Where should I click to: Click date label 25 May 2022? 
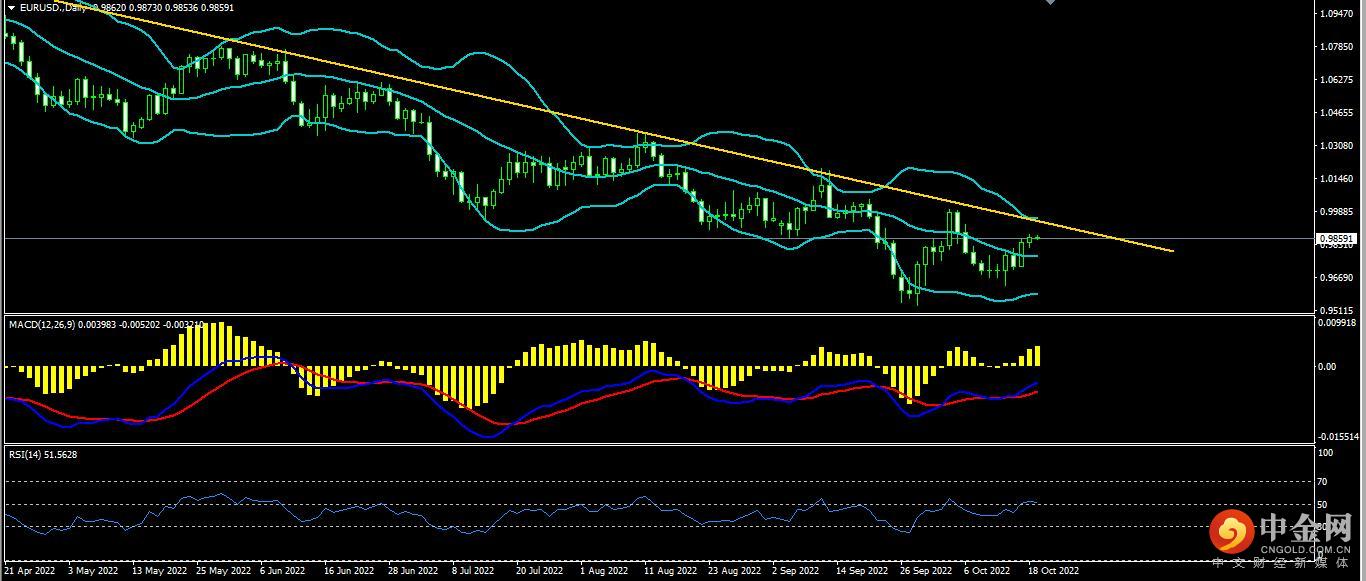(x=223, y=572)
